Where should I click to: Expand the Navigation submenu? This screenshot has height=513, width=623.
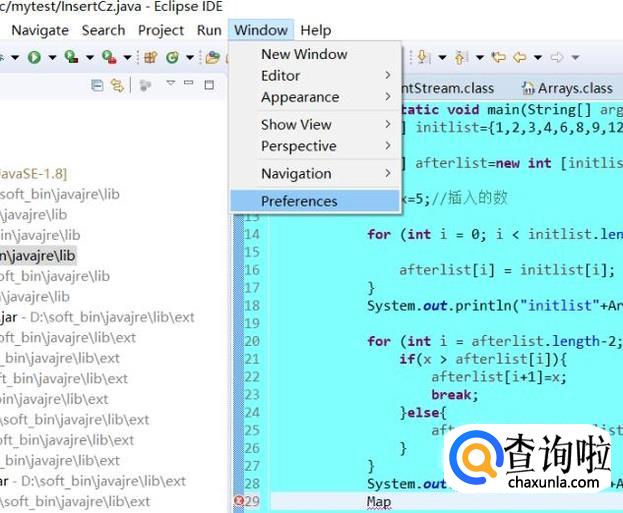[x=315, y=173]
